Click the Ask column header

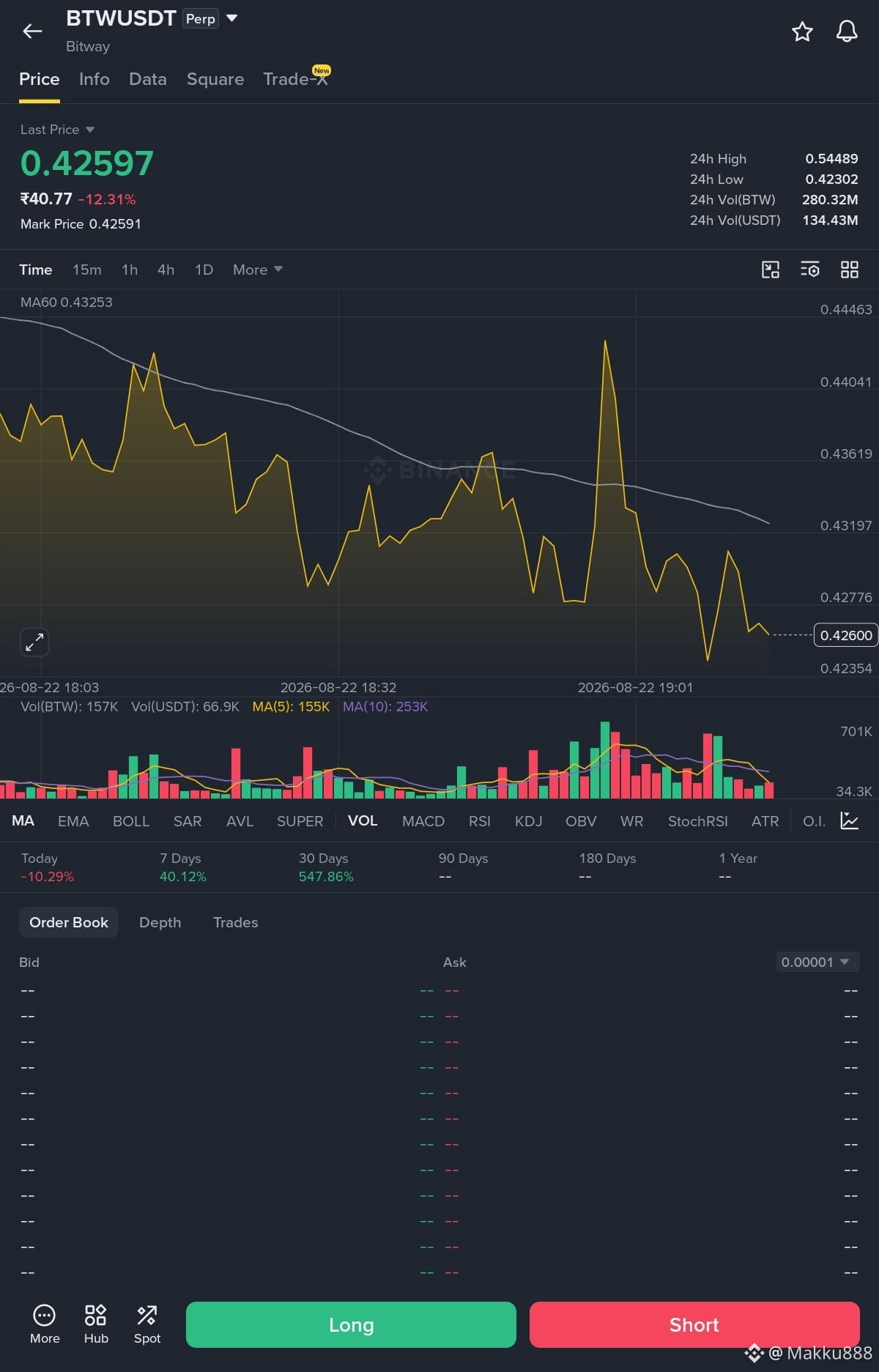pyautogui.click(x=454, y=962)
